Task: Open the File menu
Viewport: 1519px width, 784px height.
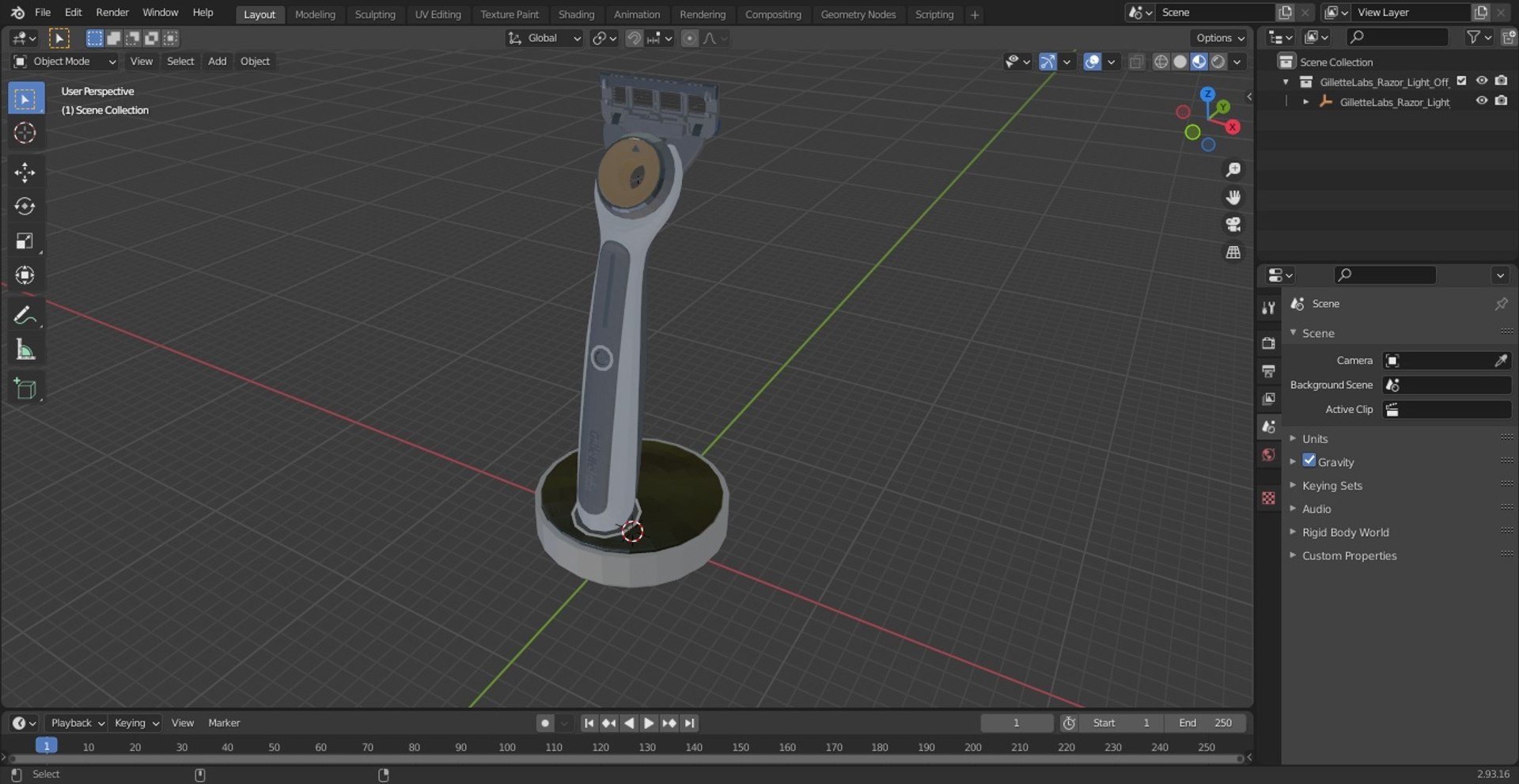Action: pyautogui.click(x=43, y=13)
